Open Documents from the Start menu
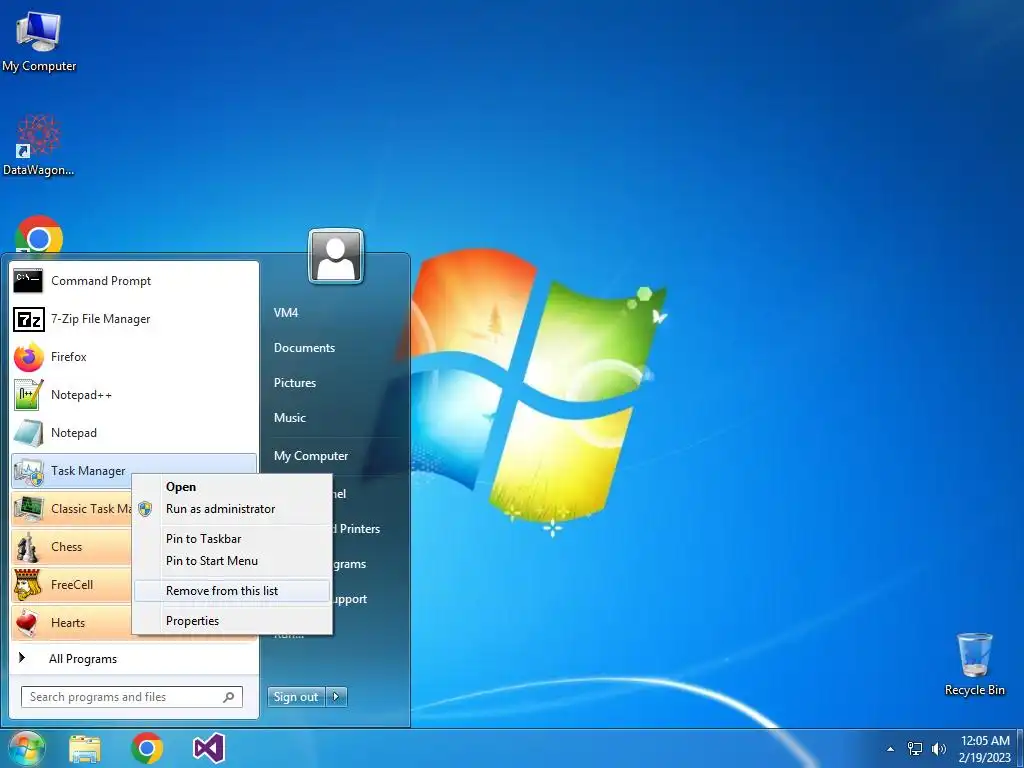Image resolution: width=1024 pixels, height=768 pixels. coord(304,348)
